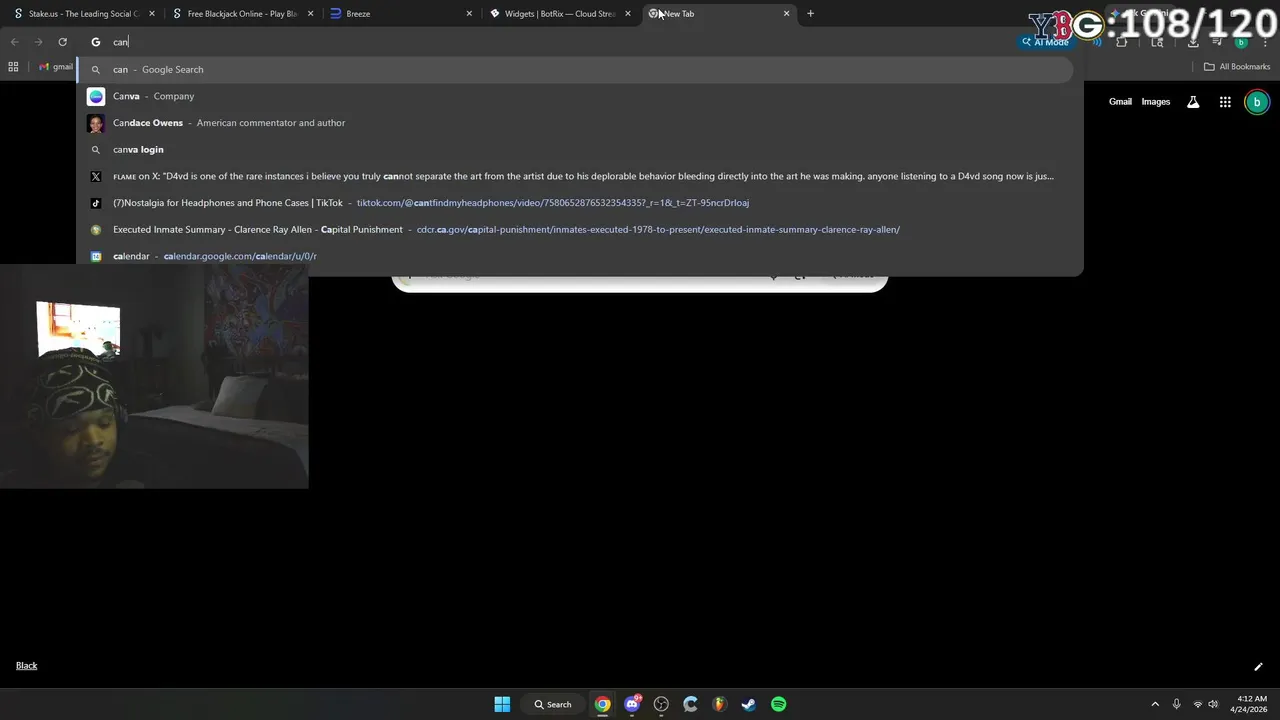Click the Gmail link
This screenshot has height=720, width=1280.
(x=1120, y=102)
